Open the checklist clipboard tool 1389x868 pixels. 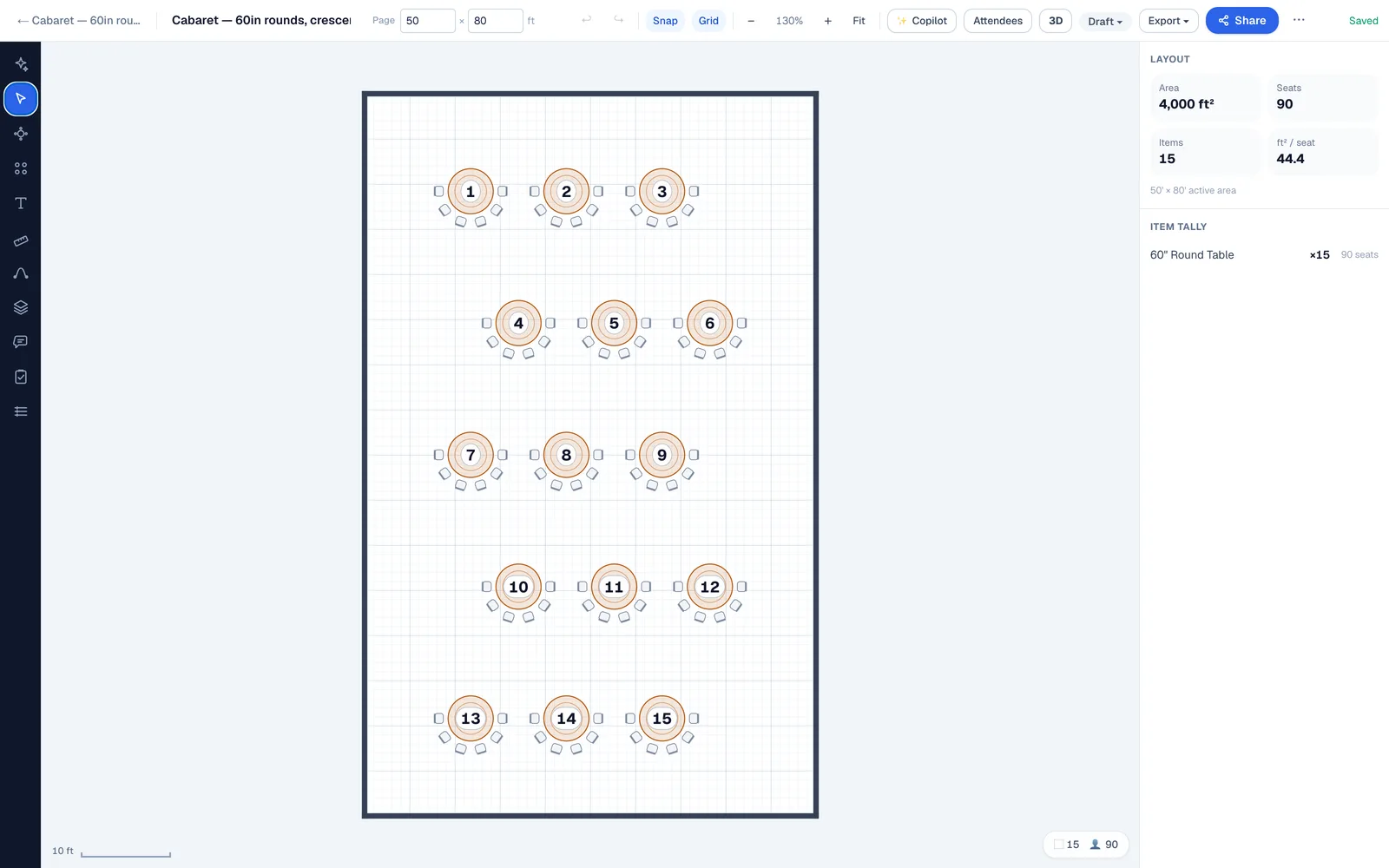pos(21,377)
